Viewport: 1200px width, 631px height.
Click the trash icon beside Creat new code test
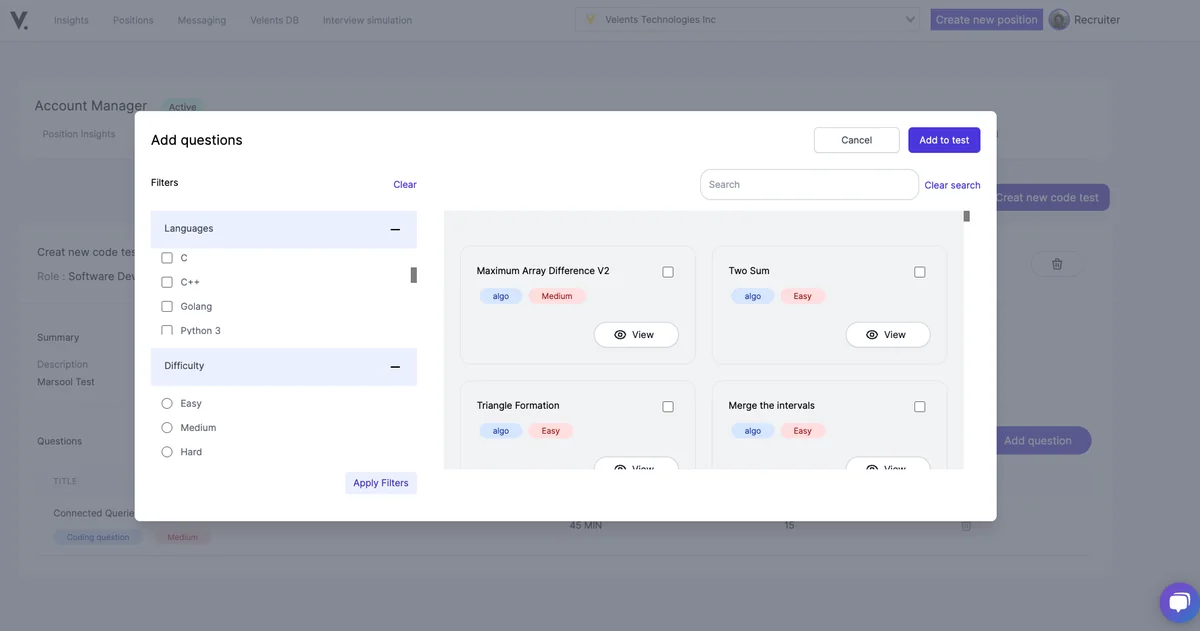click(1057, 264)
